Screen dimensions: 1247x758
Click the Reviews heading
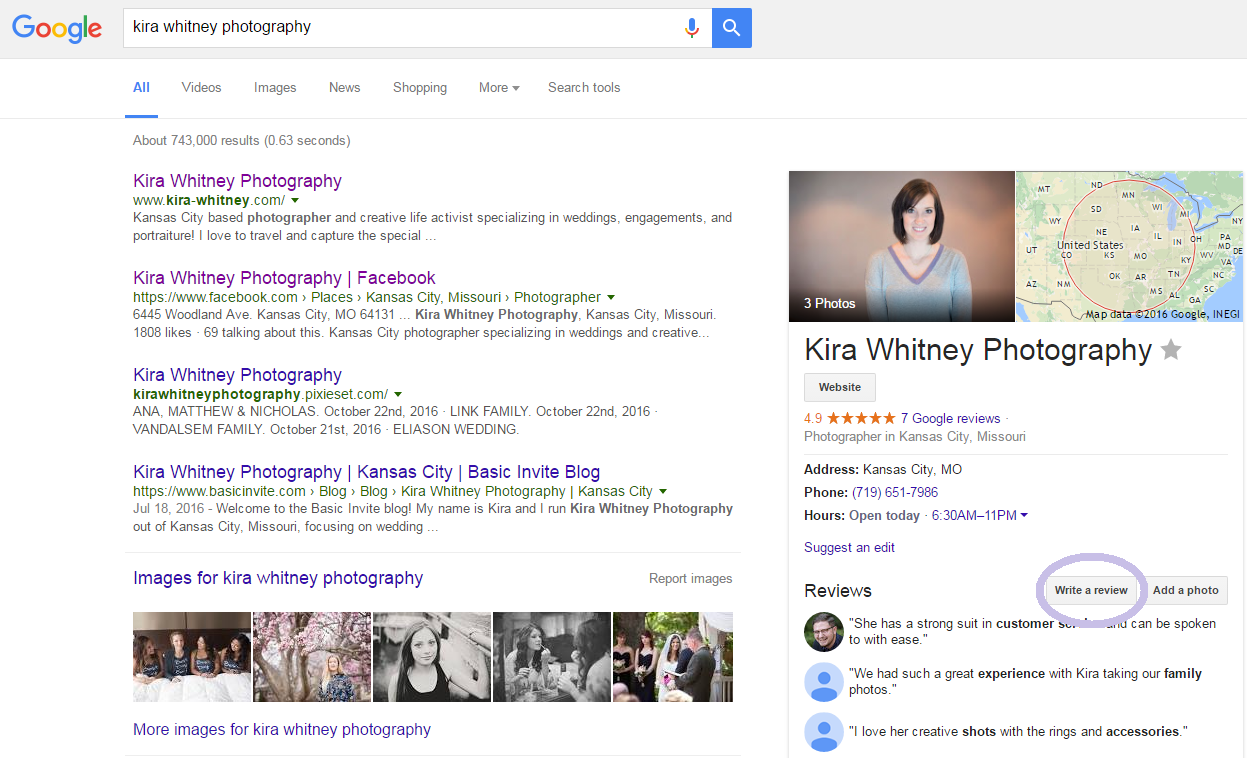(838, 591)
